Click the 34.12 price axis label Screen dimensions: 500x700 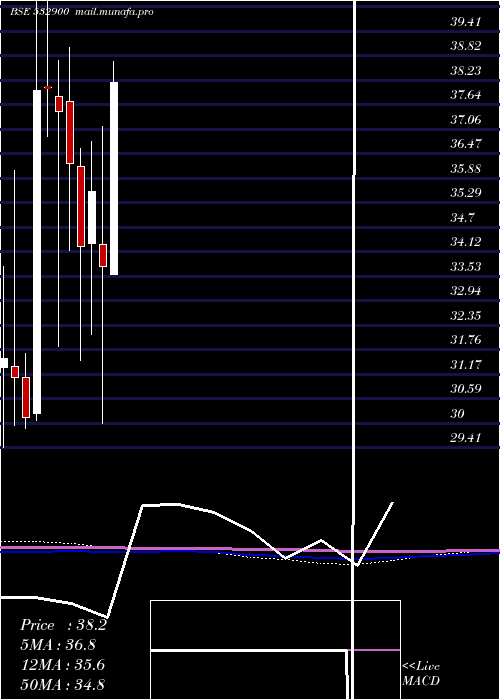tap(466, 242)
